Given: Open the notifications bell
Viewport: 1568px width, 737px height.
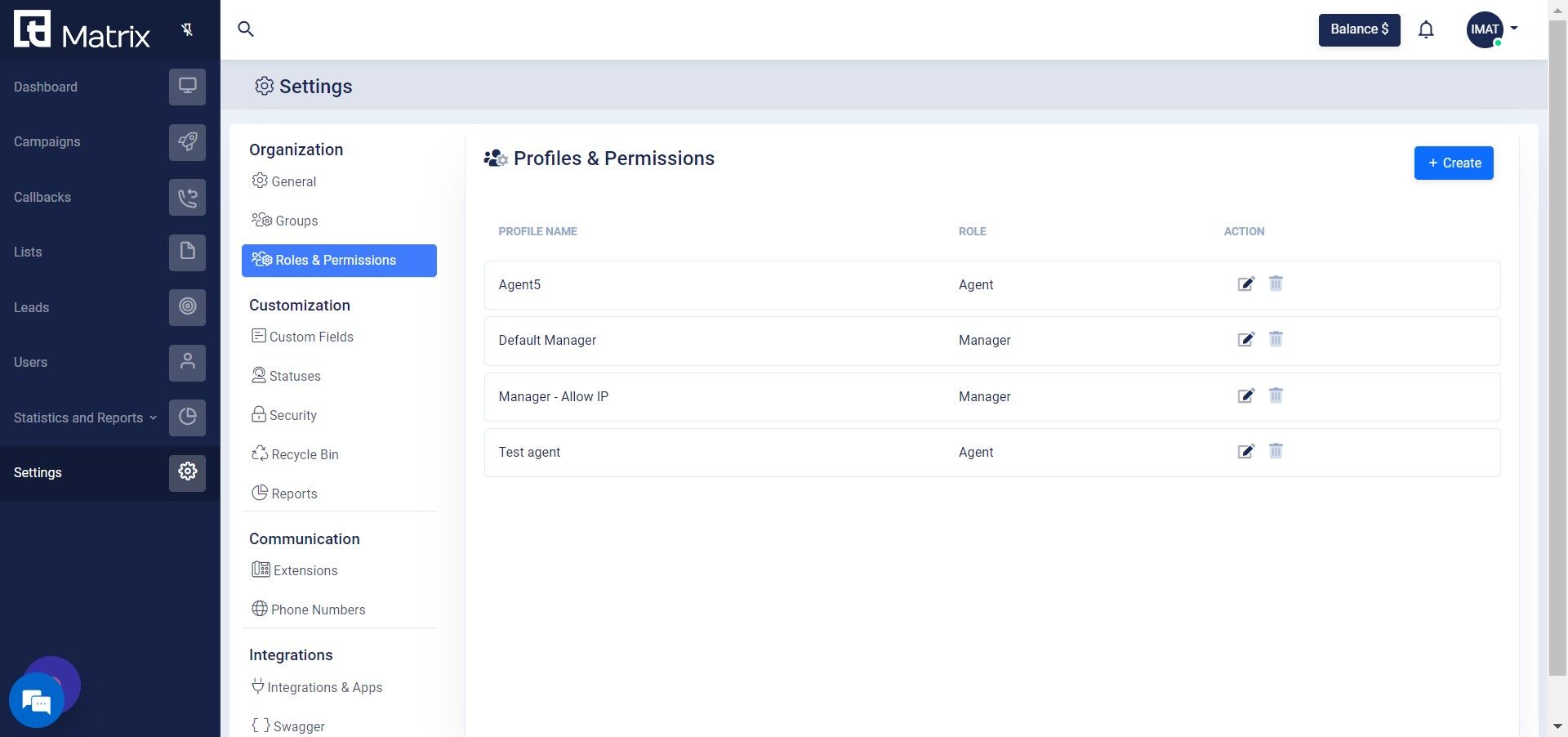Looking at the screenshot, I should click(x=1426, y=30).
